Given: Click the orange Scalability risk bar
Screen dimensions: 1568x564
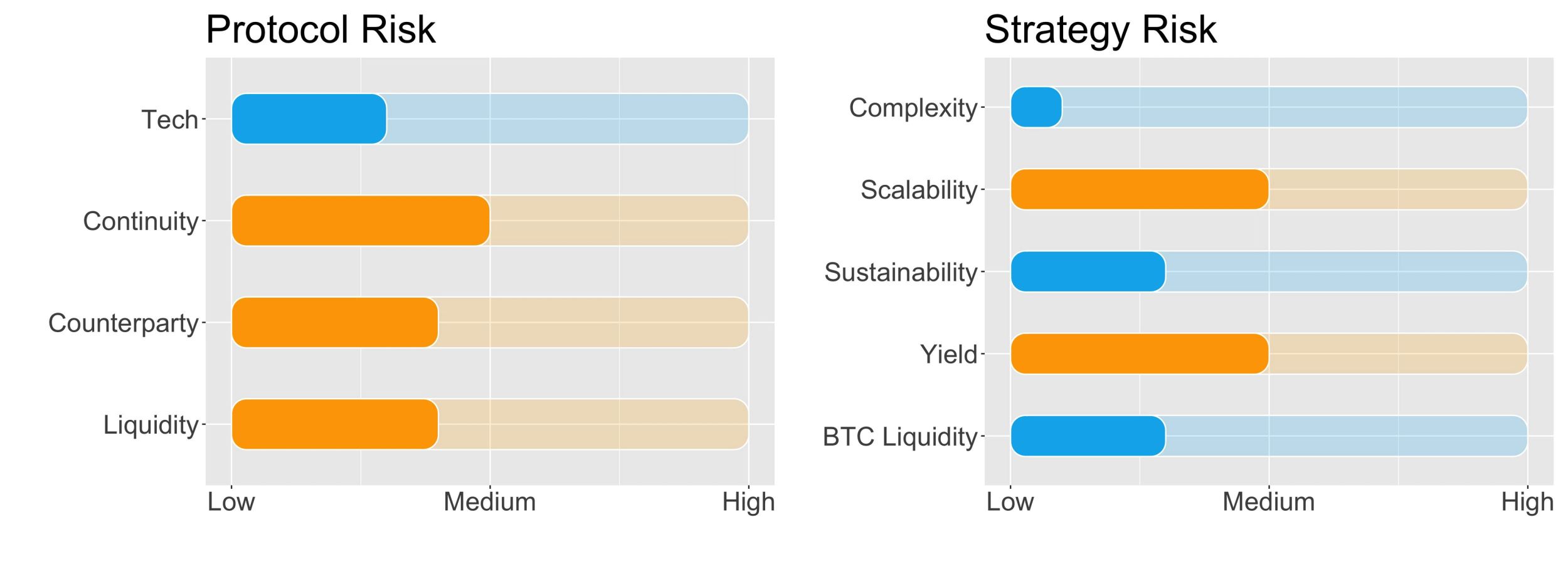Looking at the screenshot, I should (1140, 189).
